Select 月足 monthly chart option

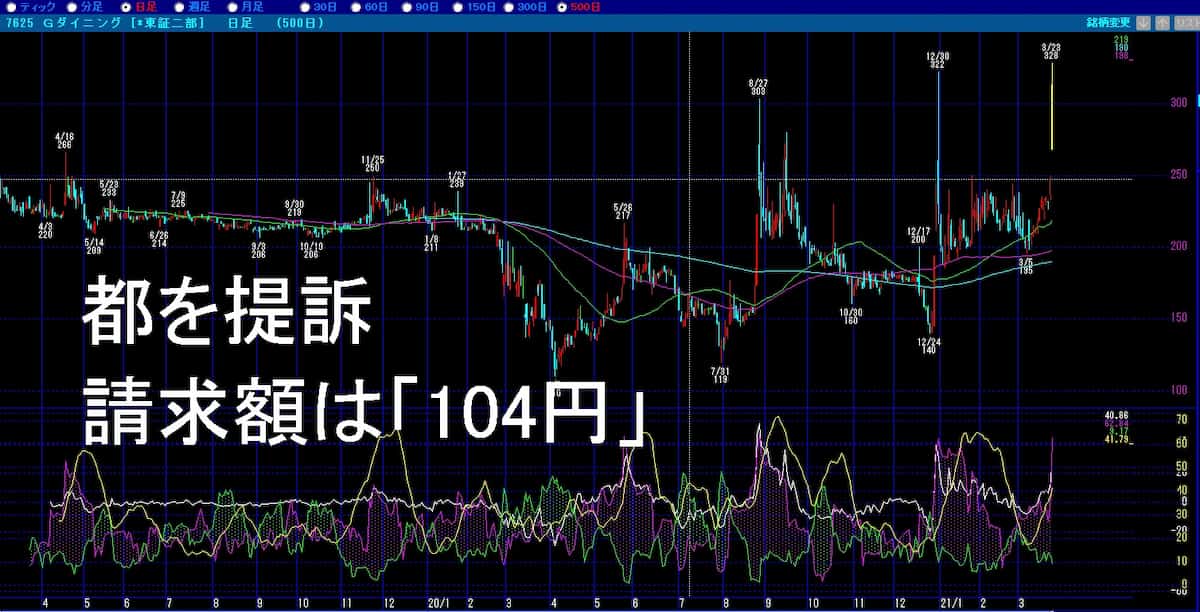click(231, 7)
